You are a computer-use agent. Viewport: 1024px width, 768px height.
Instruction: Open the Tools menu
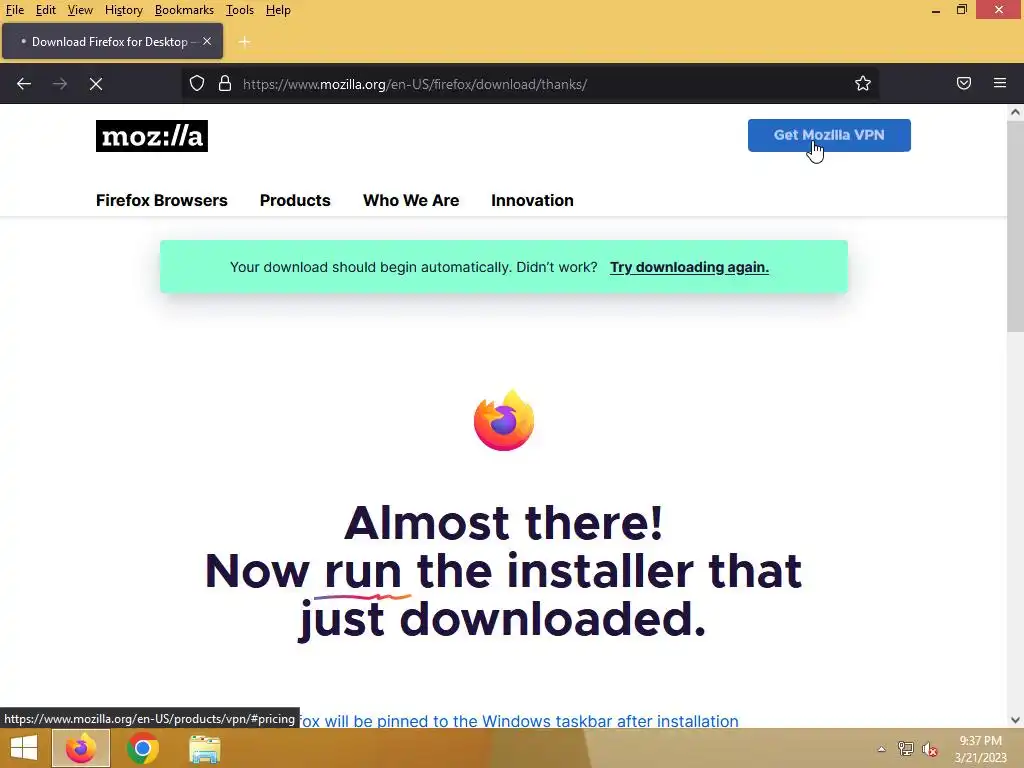(x=240, y=10)
